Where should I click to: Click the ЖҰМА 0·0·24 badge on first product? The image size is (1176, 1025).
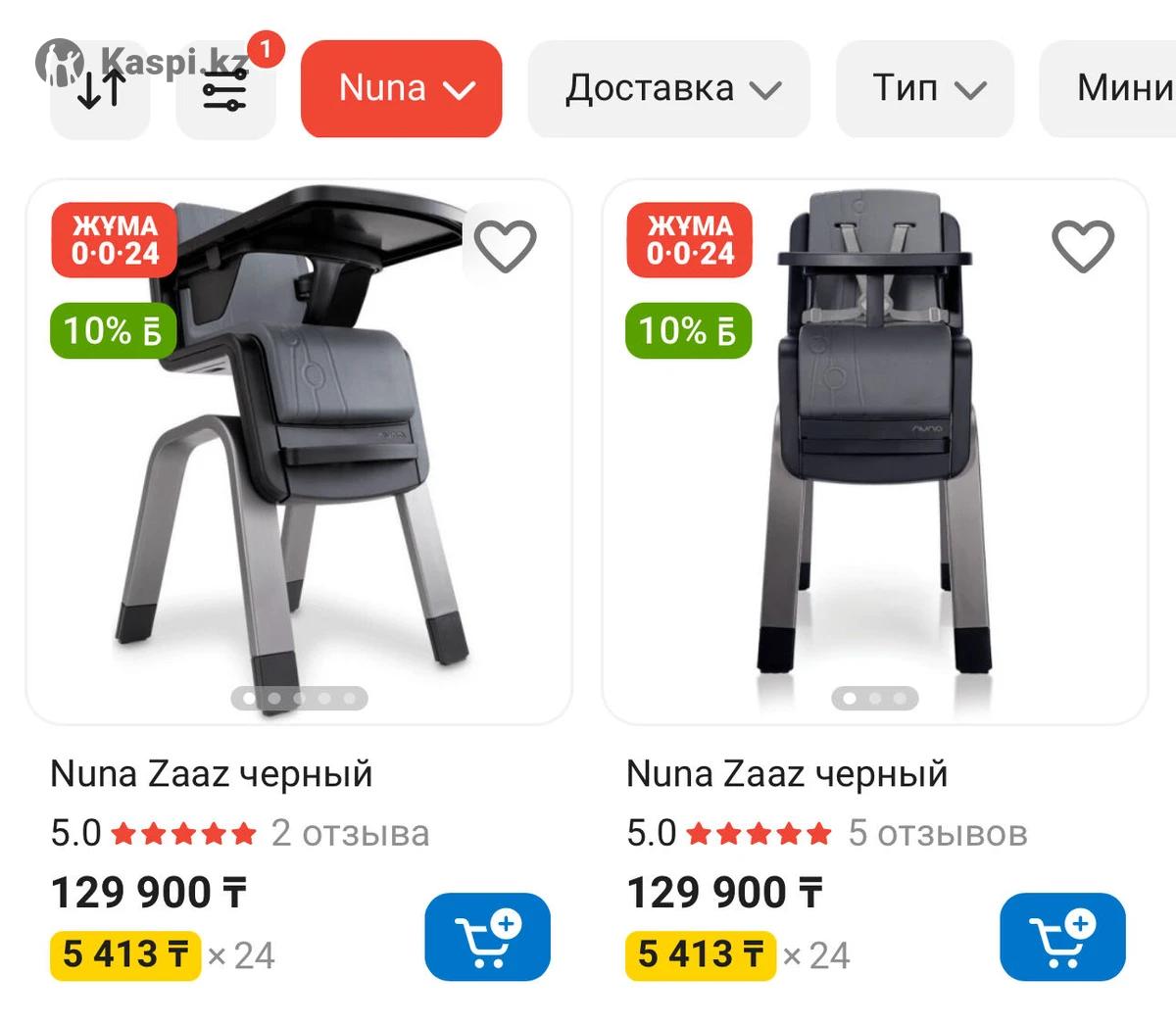point(114,239)
